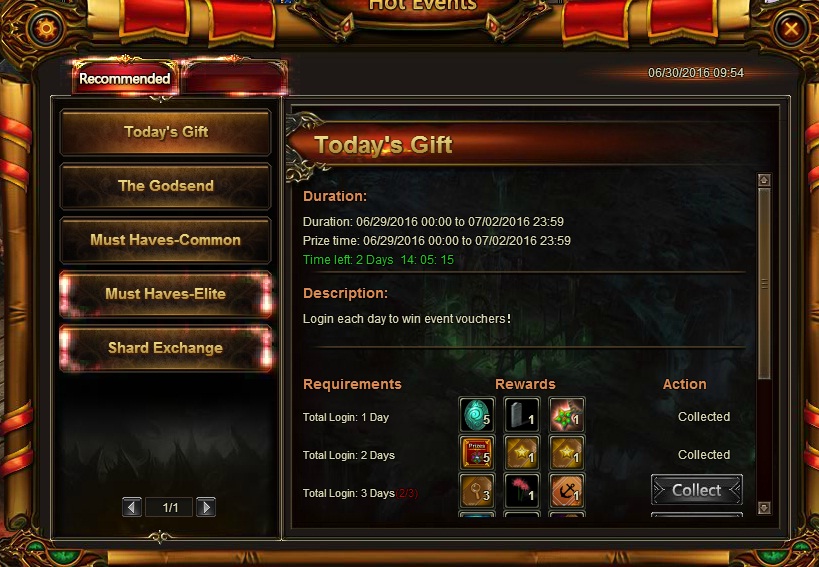Collect the 3 Days login reward

[x=697, y=490]
